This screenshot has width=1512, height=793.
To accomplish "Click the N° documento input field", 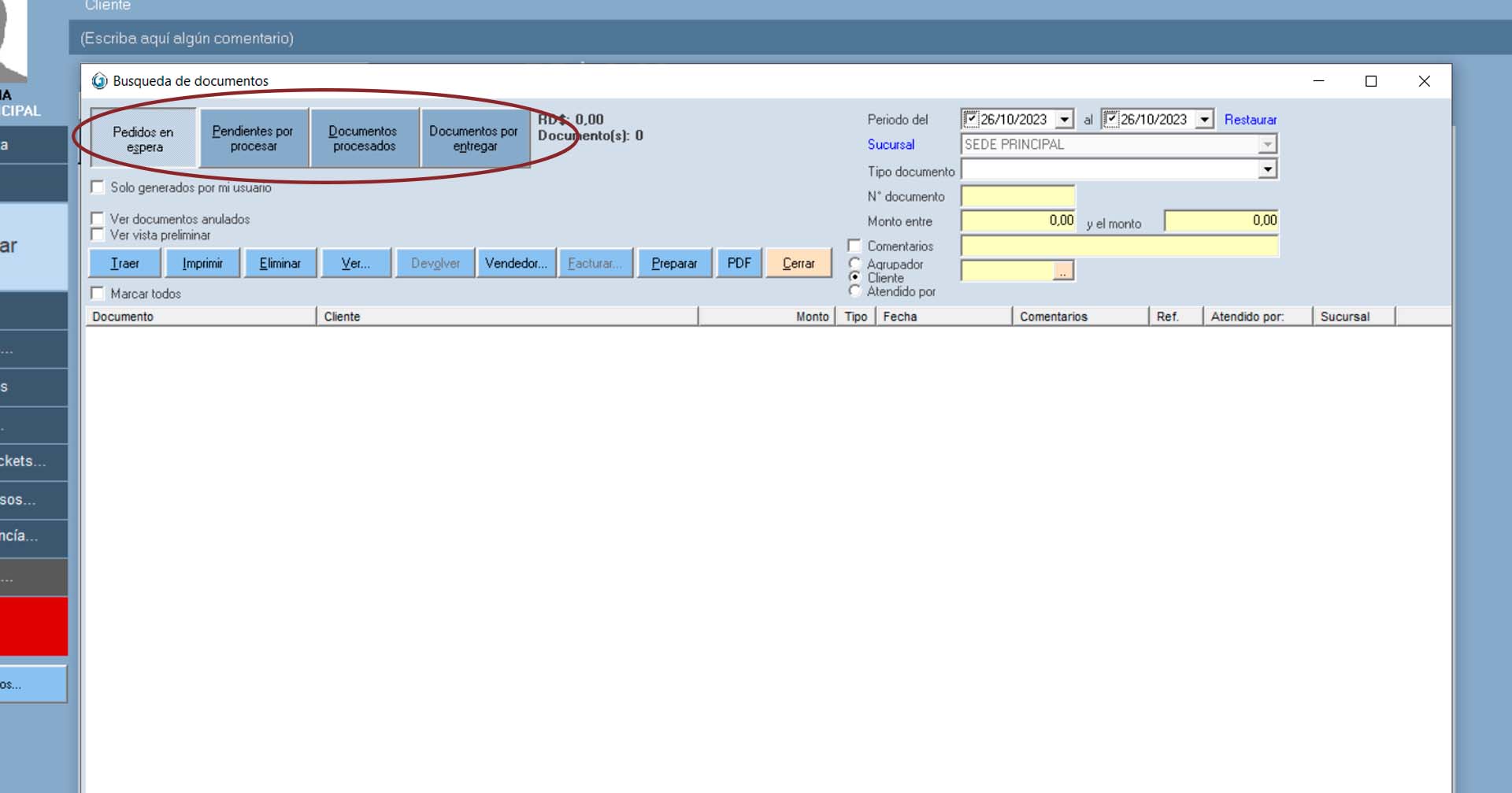I will click(1017, 197).
